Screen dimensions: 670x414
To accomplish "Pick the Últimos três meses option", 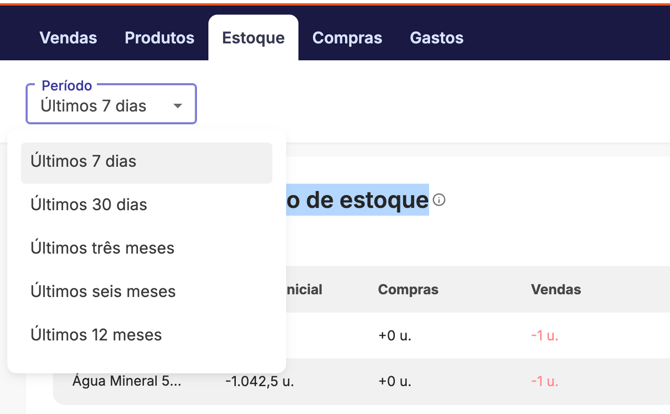I will pos(146,248).
